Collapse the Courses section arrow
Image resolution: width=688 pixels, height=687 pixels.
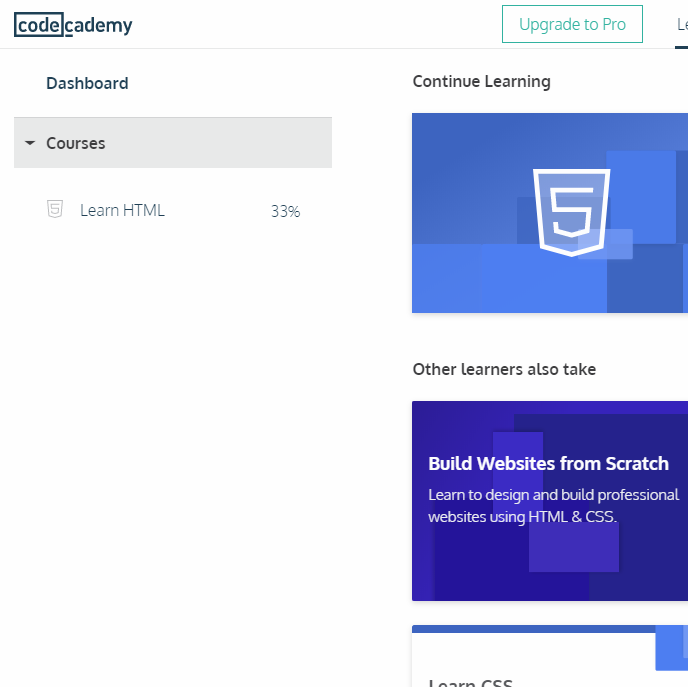coord(30,143)
